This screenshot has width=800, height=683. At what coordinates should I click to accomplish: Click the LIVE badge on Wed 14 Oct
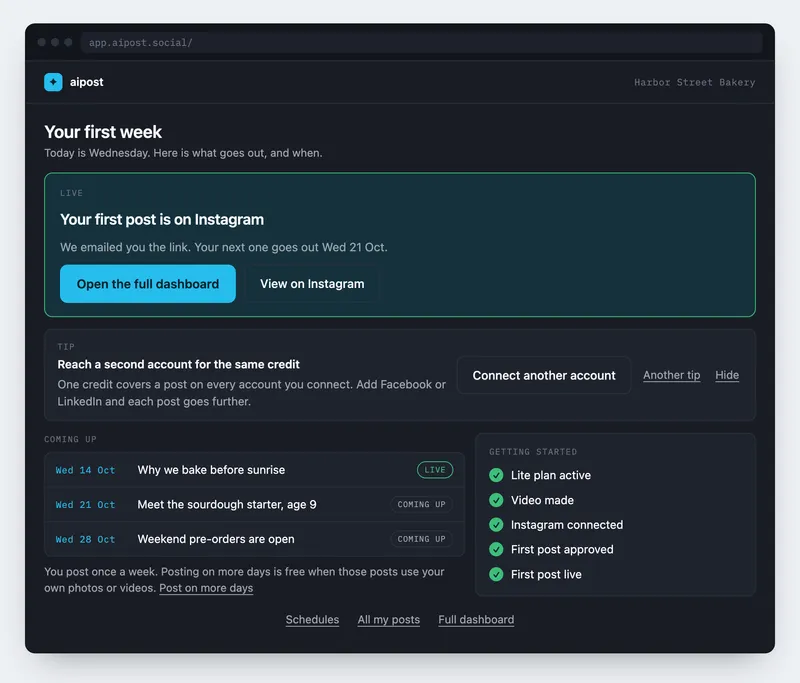coord(435,470)
